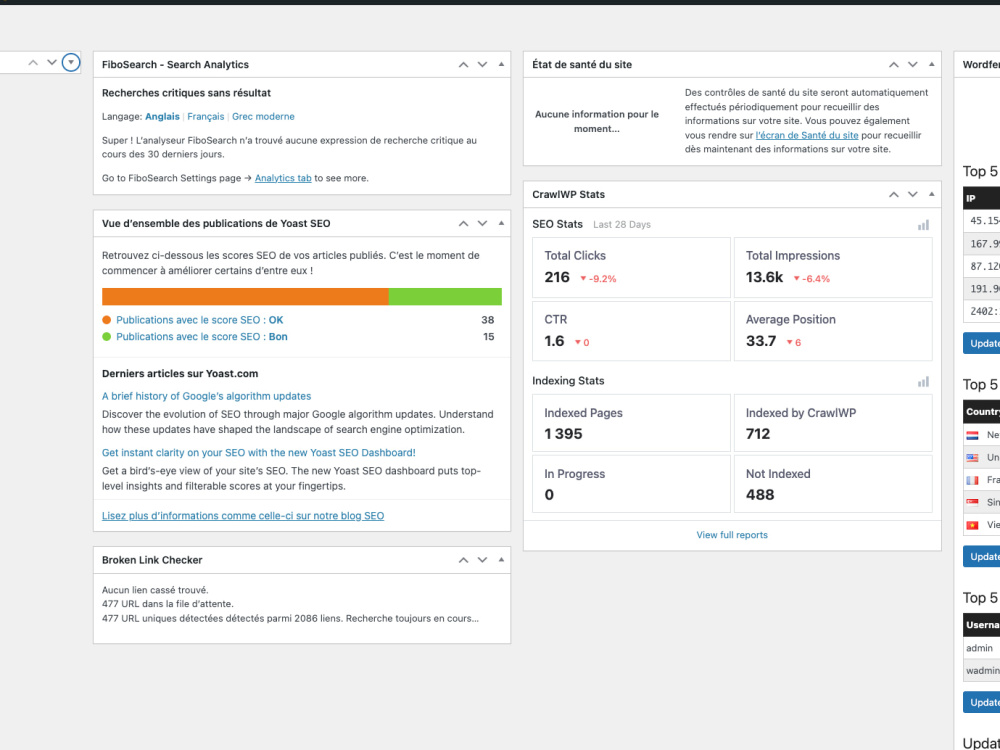Open 'A brief history of Google's algorithm updates'

tap(207, 396)
